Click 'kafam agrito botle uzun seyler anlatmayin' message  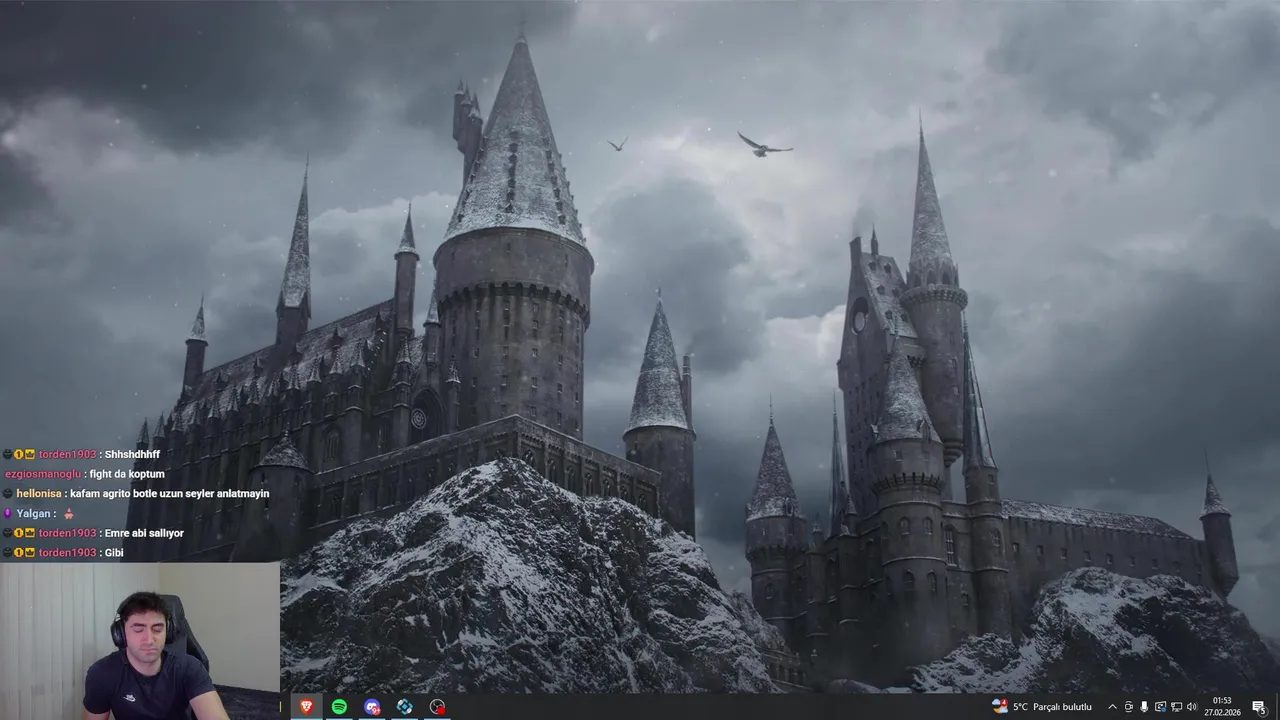click(170, 494)
